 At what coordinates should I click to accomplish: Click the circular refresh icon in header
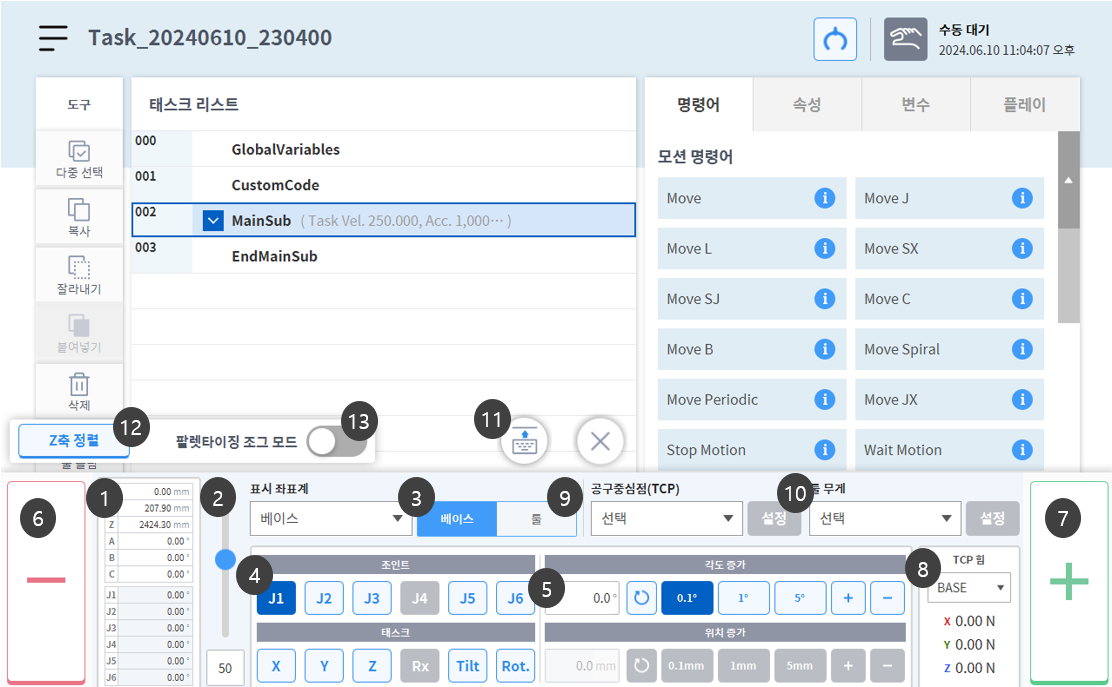tap(834, 39)
